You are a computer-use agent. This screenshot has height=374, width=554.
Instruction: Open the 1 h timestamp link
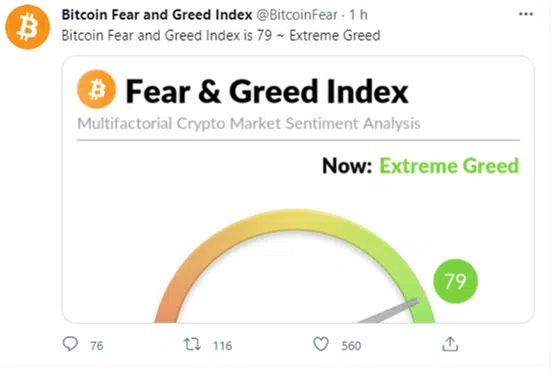tap(358, 15)
